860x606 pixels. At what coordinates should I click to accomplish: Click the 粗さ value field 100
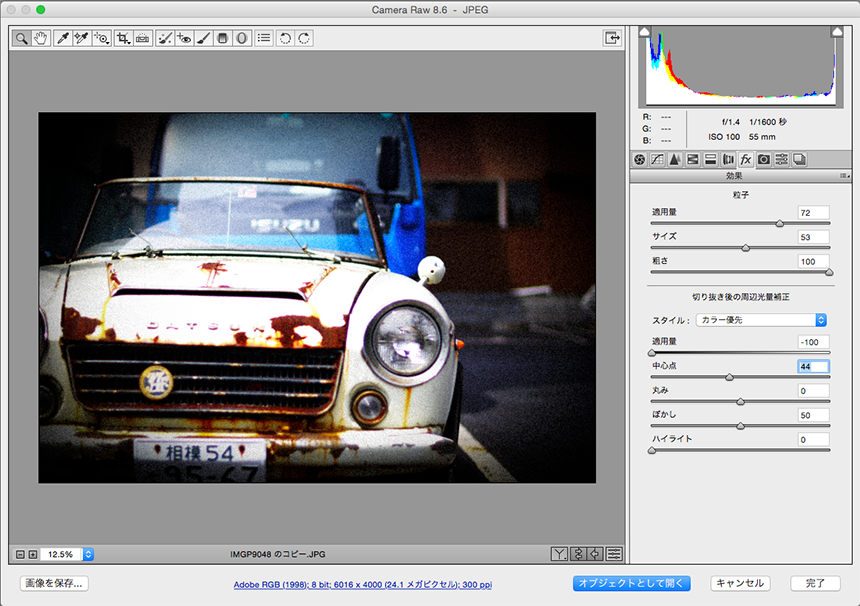(x=813, y=262)
